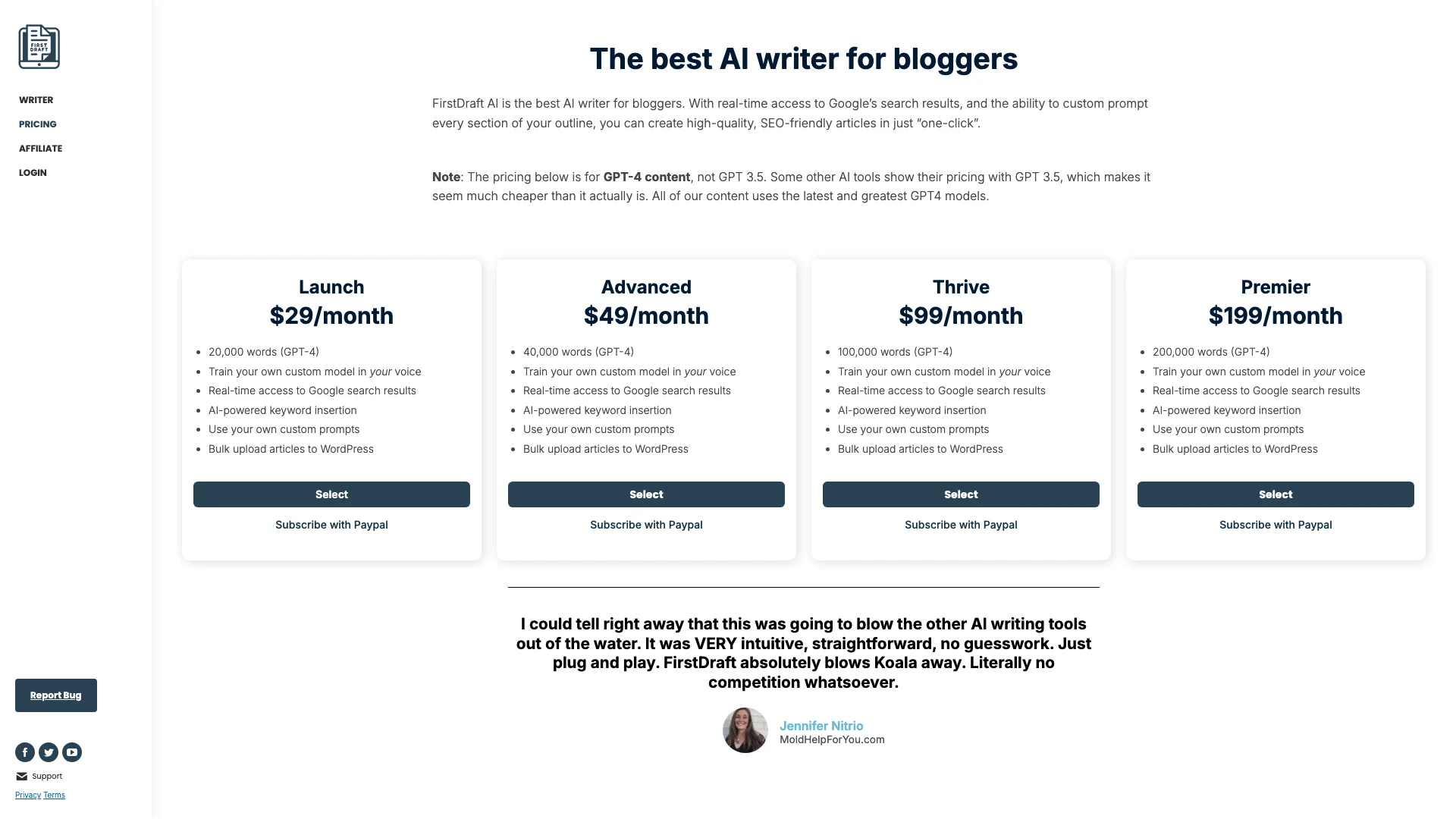Click Terms link in footer
The width and height of the screenshot is (1456, 819).
[x=54, y=795]
